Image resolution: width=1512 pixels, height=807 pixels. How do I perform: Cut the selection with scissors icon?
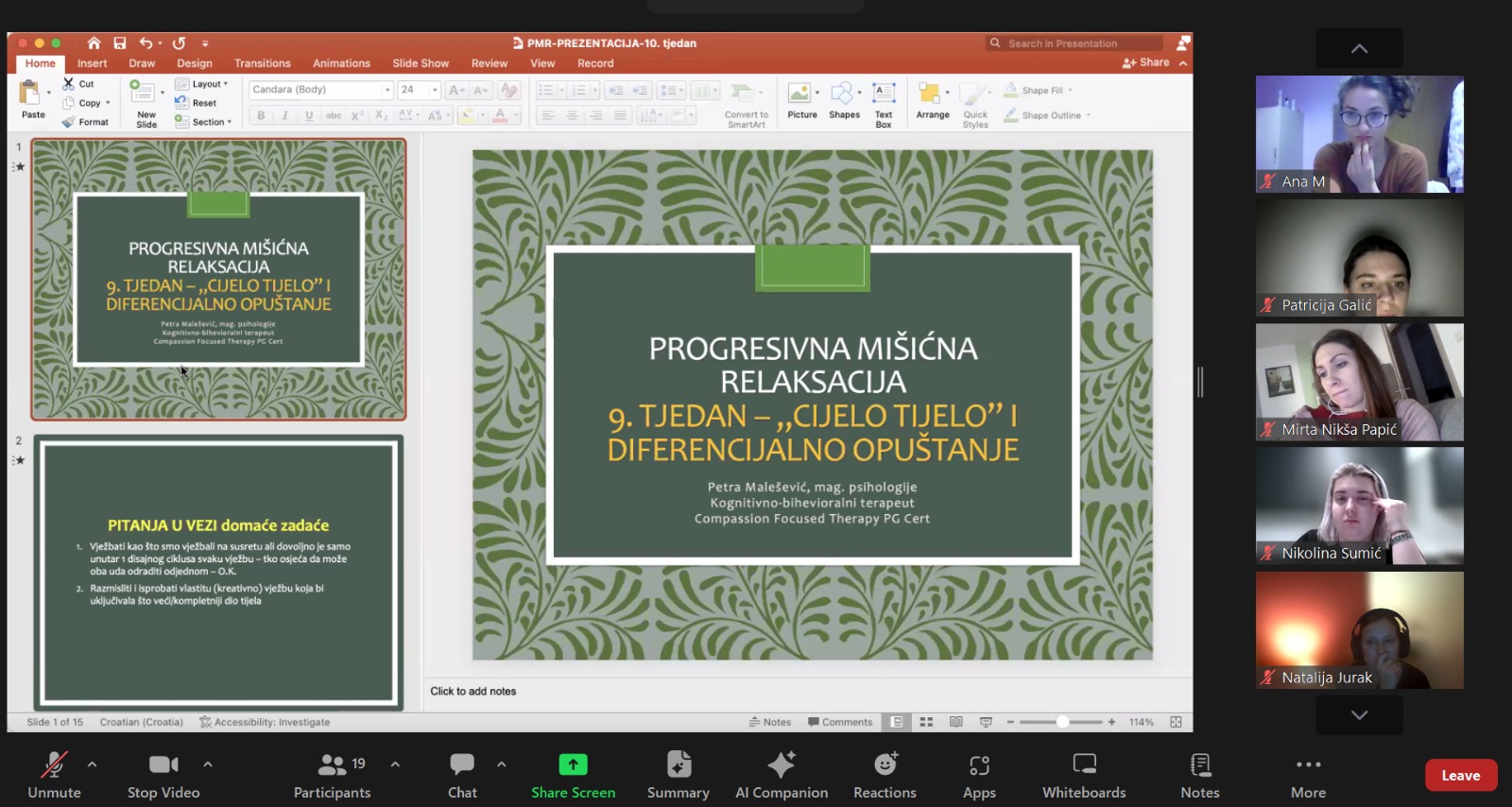coord(69,84)
